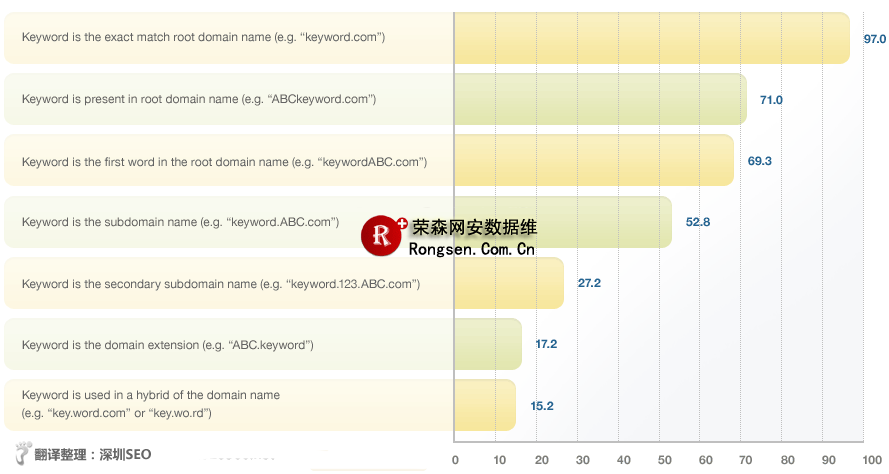Select the 'present in root domain name' bar
Image resolution: width=889 pixels, height=474 pixels.
600,99
